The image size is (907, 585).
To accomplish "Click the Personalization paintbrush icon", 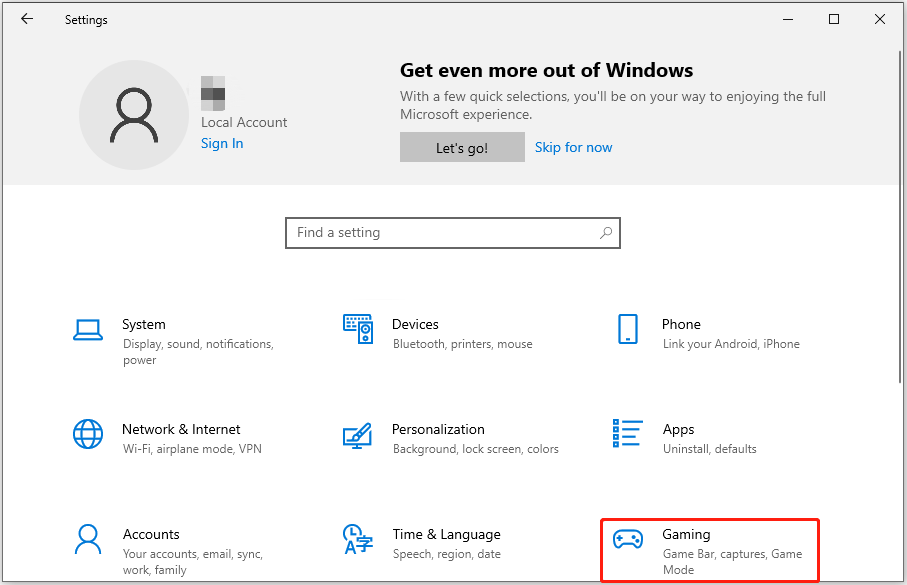I will tap(358, 434).
